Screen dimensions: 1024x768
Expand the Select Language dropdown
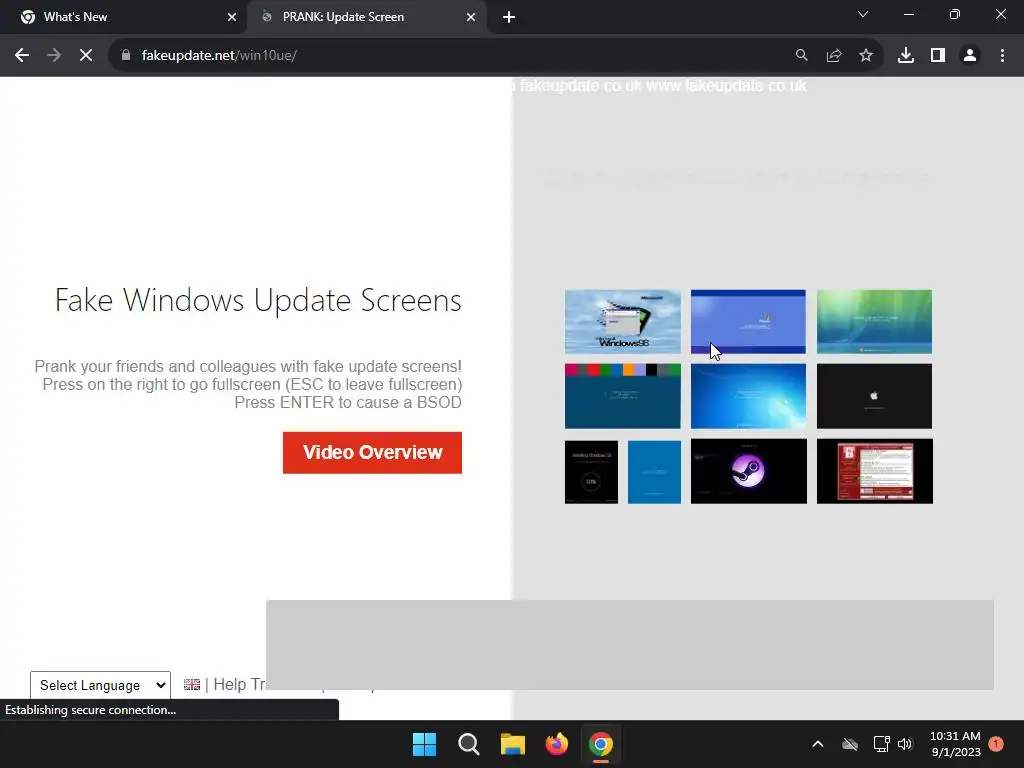coord(101,685)
